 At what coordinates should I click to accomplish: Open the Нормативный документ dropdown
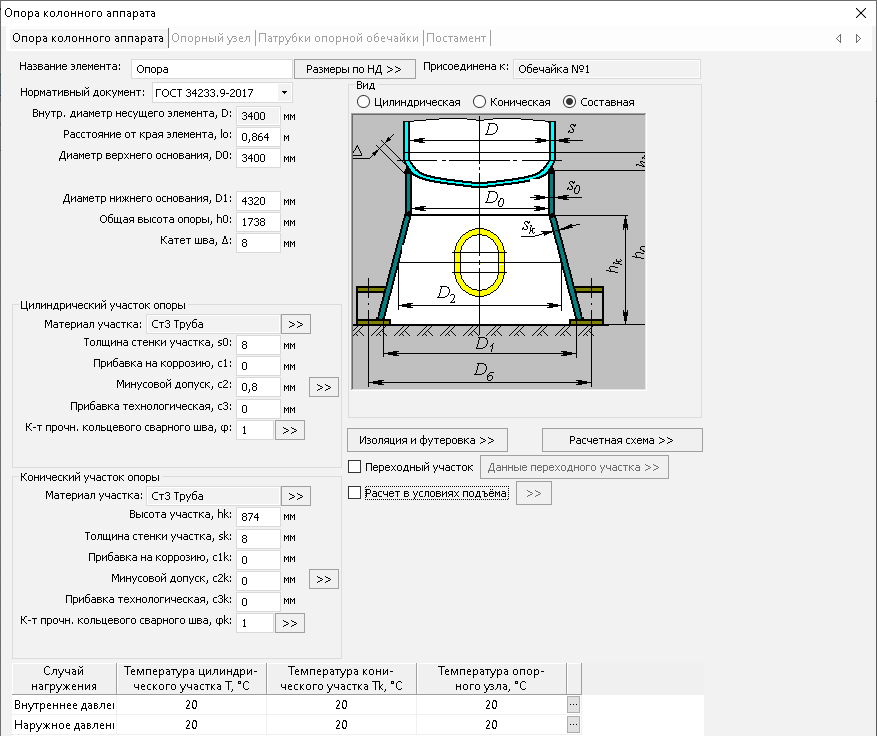[284, 92]
